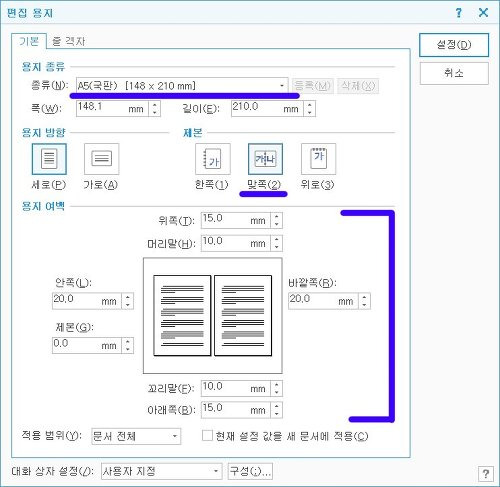
Task: Choose top binding 위로(3) icon
Action: (318, 159)
